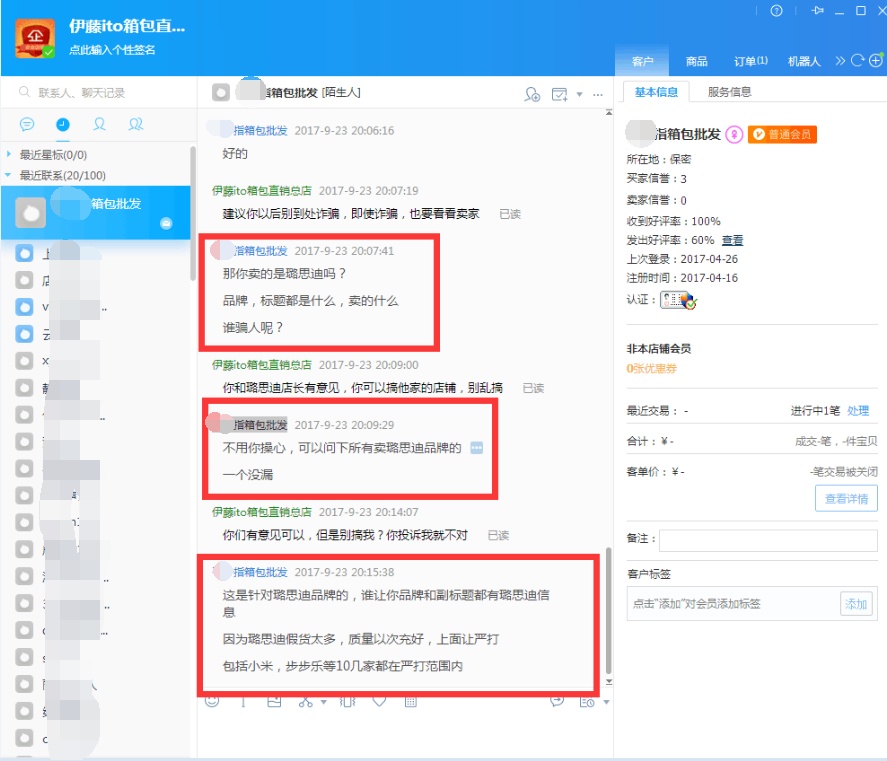The image size is (887, 761).
Task: Expand the truncated message ellipsis icon
Action: point(477,448)
